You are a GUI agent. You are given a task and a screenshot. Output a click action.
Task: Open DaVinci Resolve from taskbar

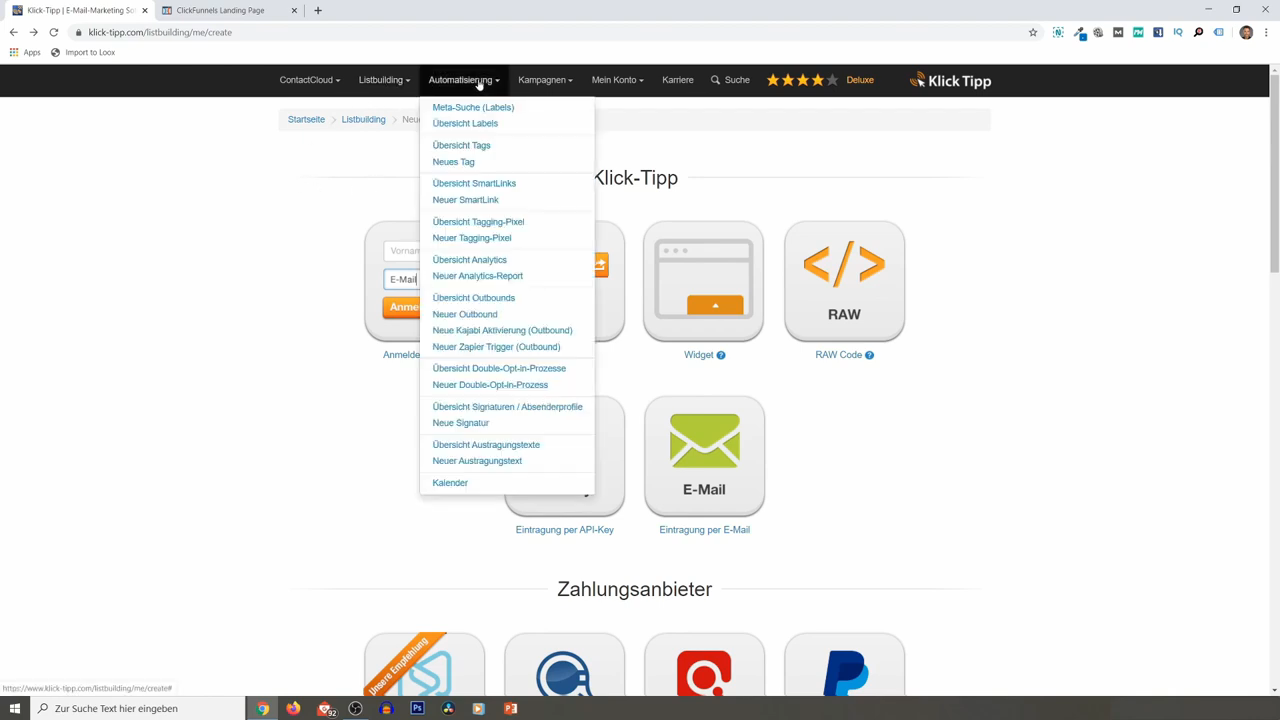[448, 708]
